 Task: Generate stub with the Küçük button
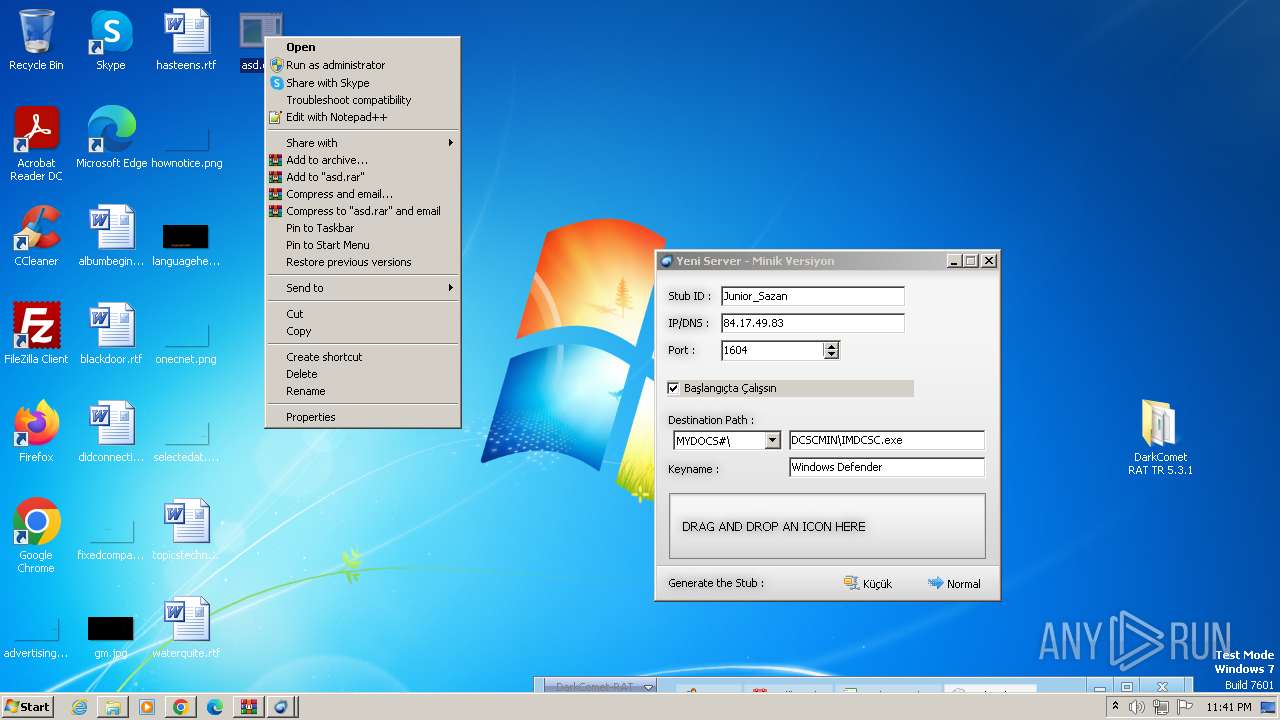click(868, 583)
